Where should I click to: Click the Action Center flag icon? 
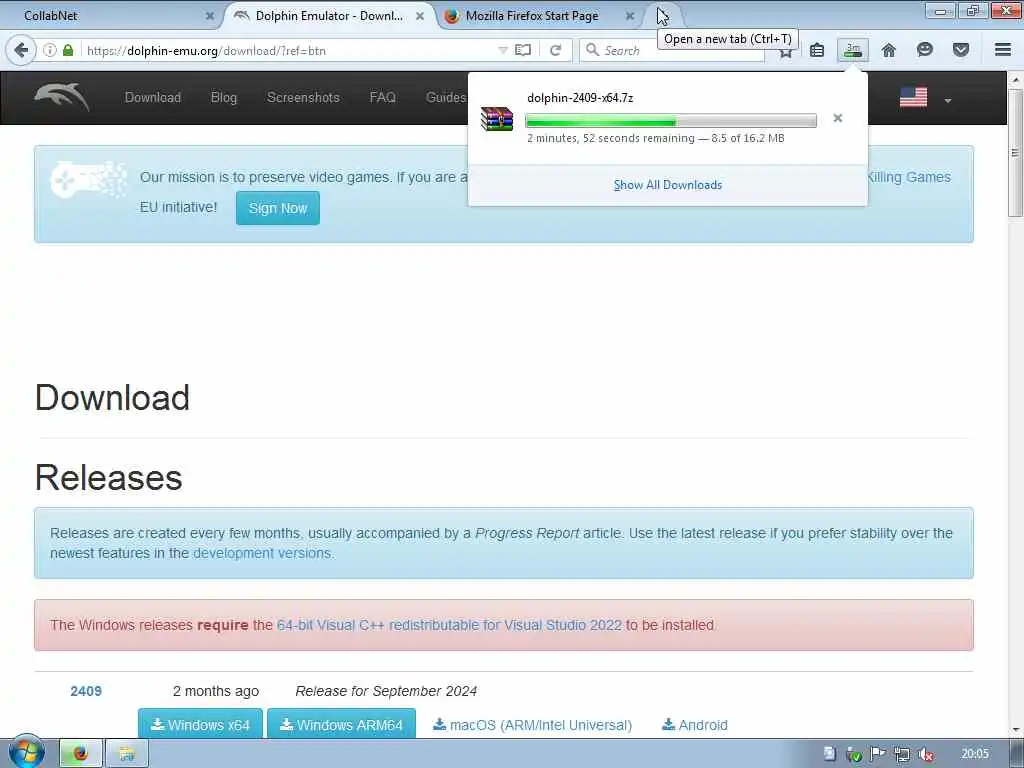[x=878, y=754]
